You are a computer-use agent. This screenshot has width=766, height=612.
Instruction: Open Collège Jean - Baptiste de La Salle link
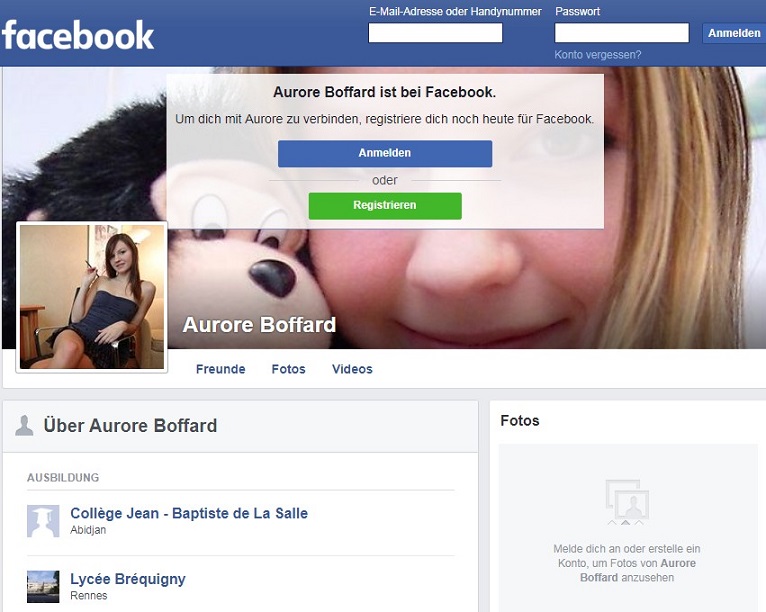click(189, 513)
